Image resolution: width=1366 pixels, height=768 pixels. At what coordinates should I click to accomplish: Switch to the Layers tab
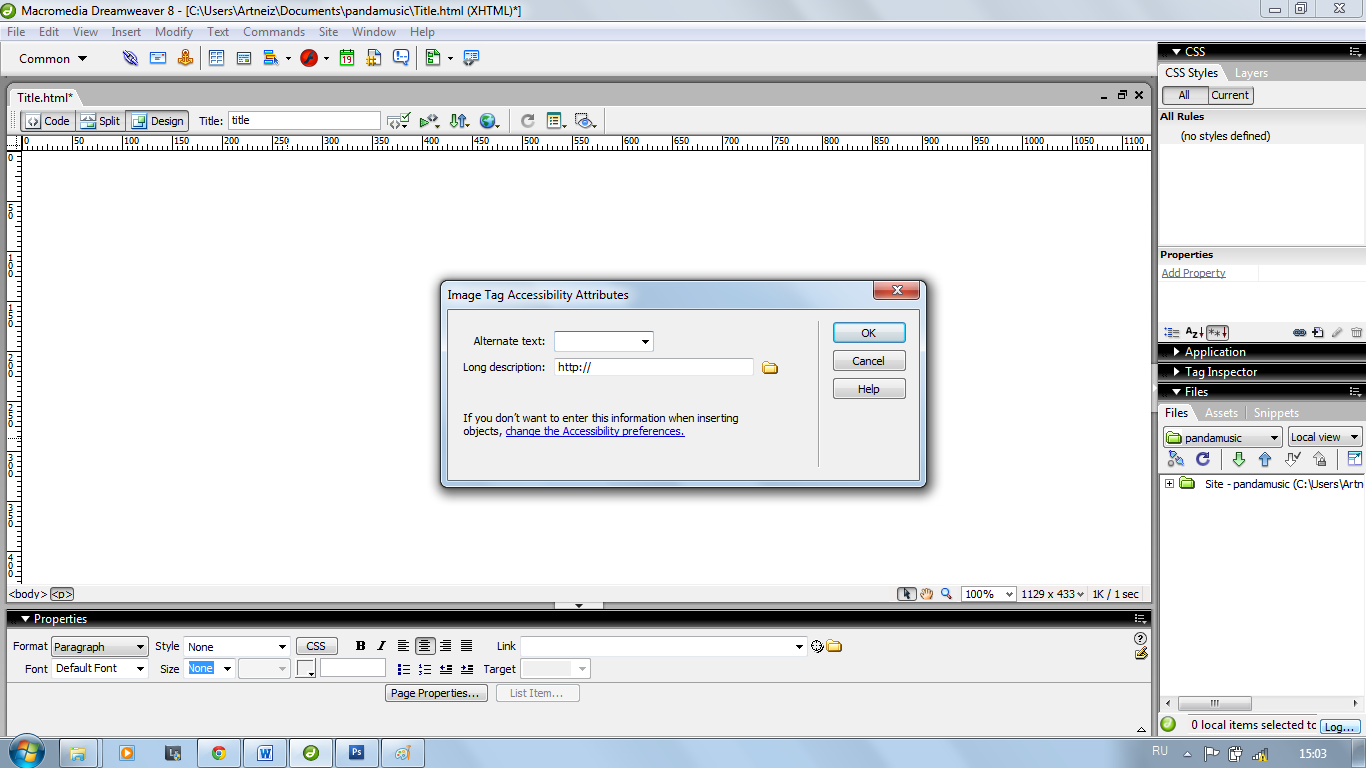click(x=1251, y=73)
